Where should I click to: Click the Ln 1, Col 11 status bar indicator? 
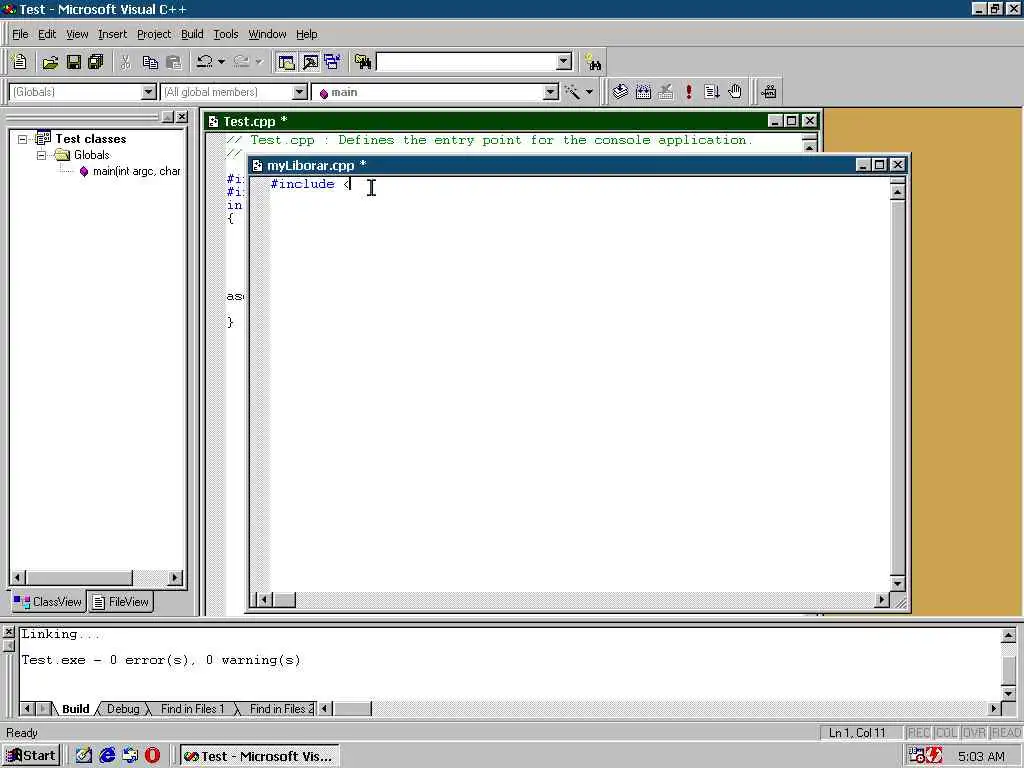coord(857,733)
